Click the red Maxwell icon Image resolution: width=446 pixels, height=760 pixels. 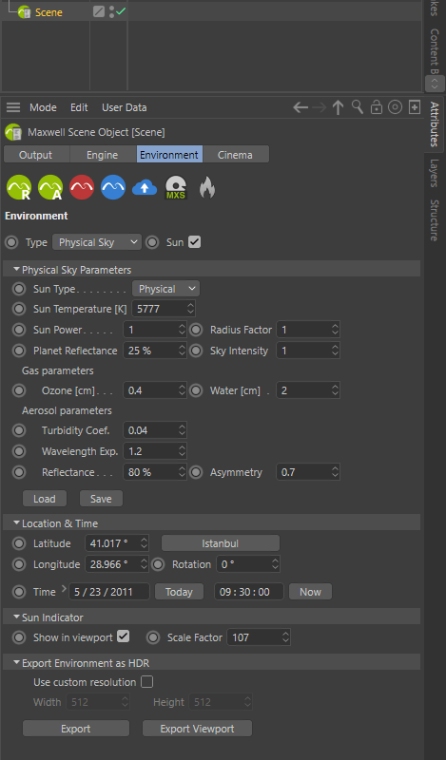click(81, 188)
